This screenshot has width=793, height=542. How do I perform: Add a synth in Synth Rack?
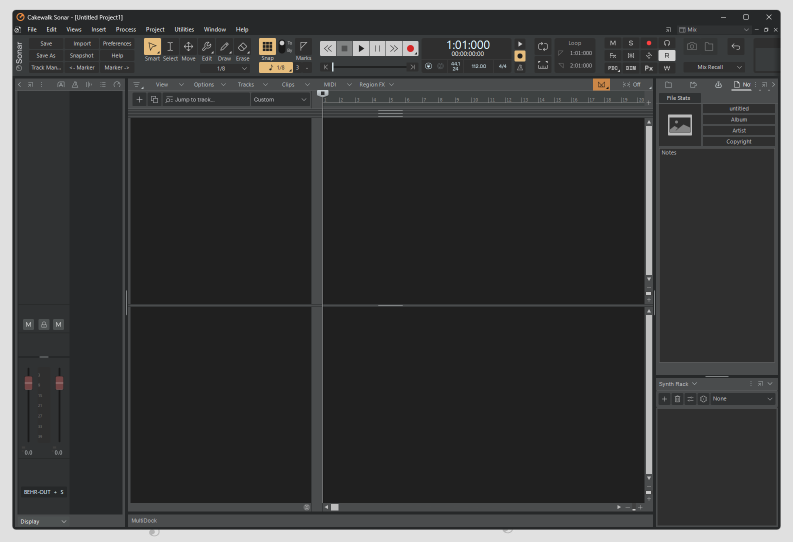[664, 399]
